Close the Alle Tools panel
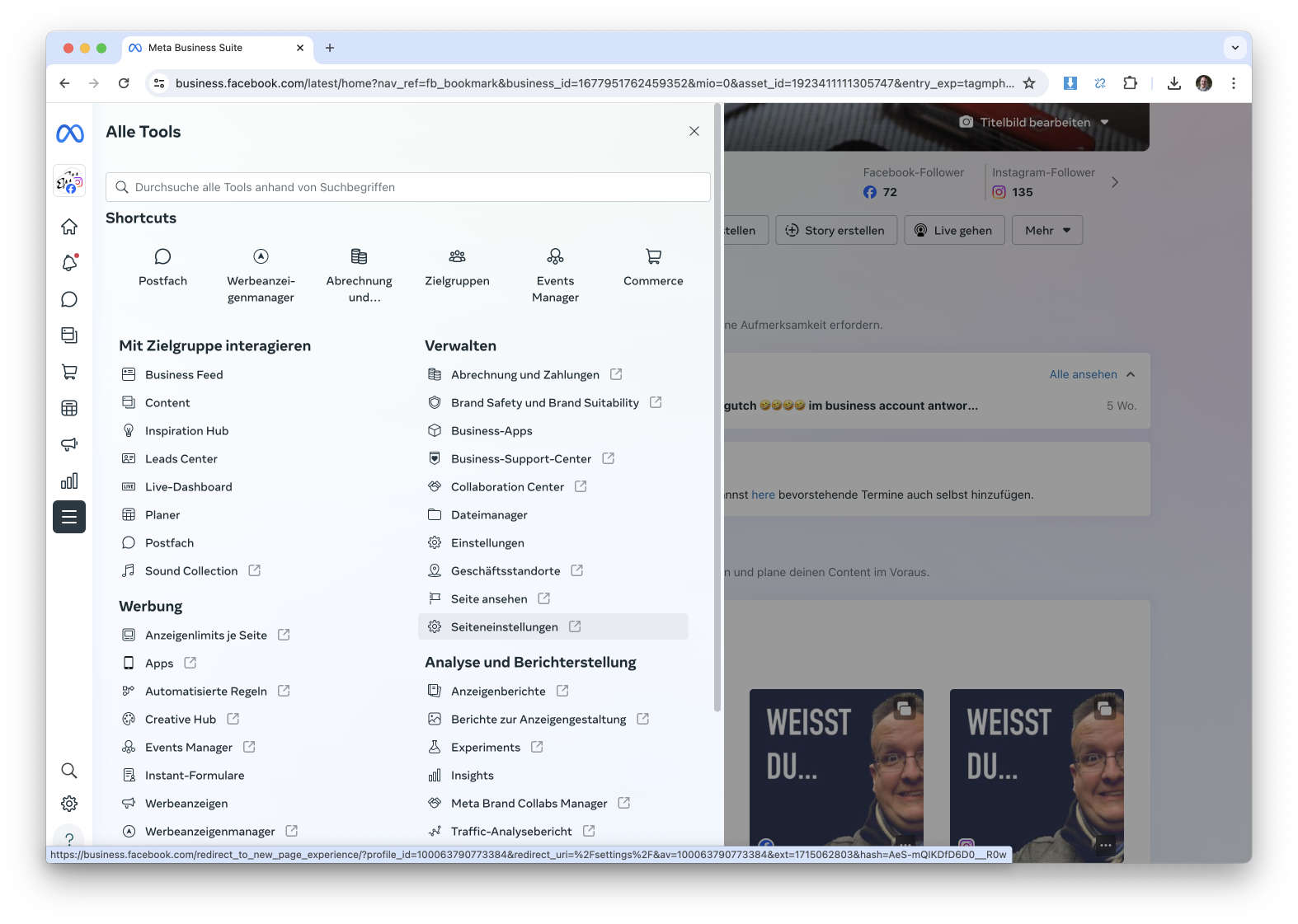The height and width of the screenshot is (924, 1298). point(694,132)
